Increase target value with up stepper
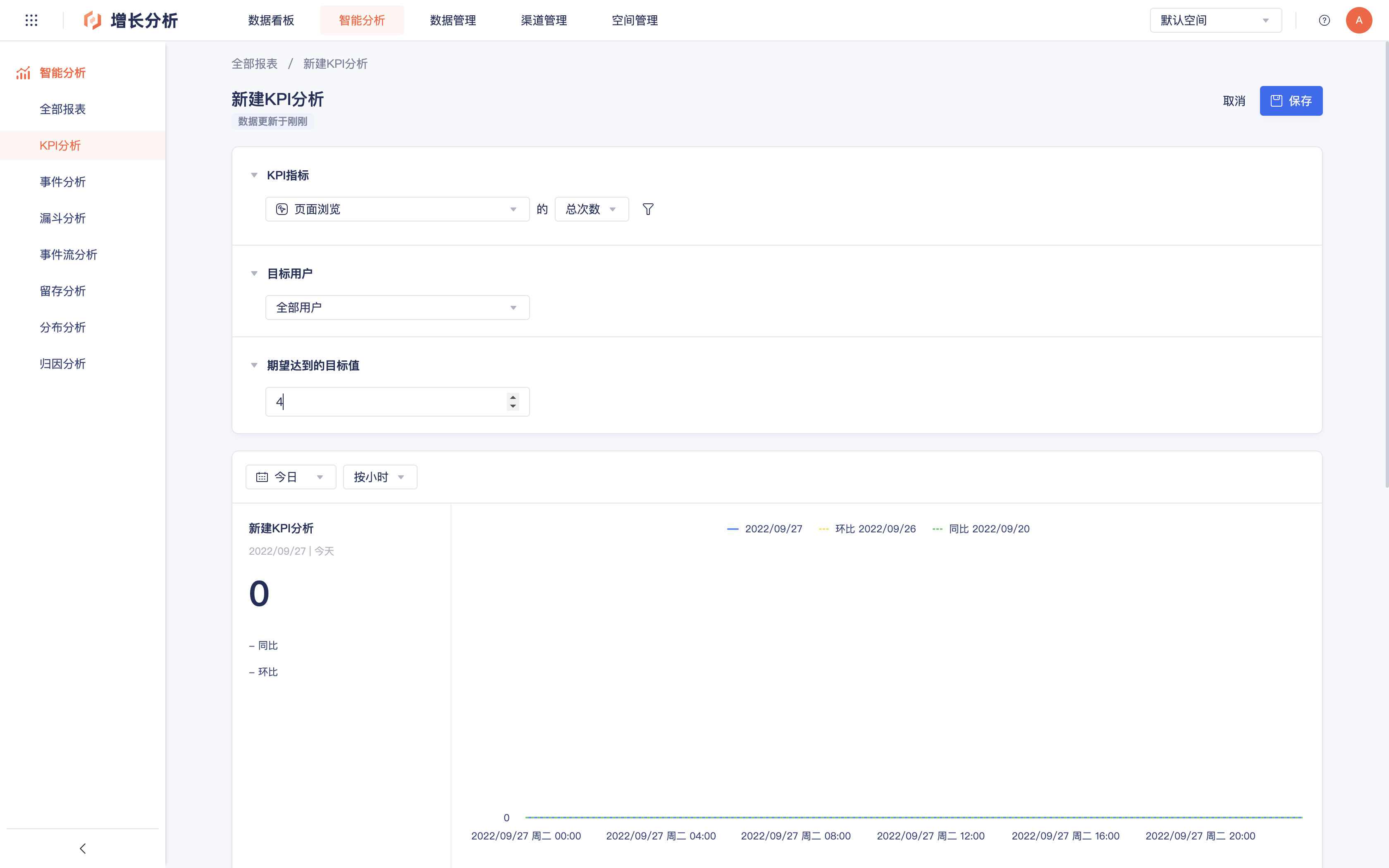This screenshot has width=1389, height=868. click(513, 397)
